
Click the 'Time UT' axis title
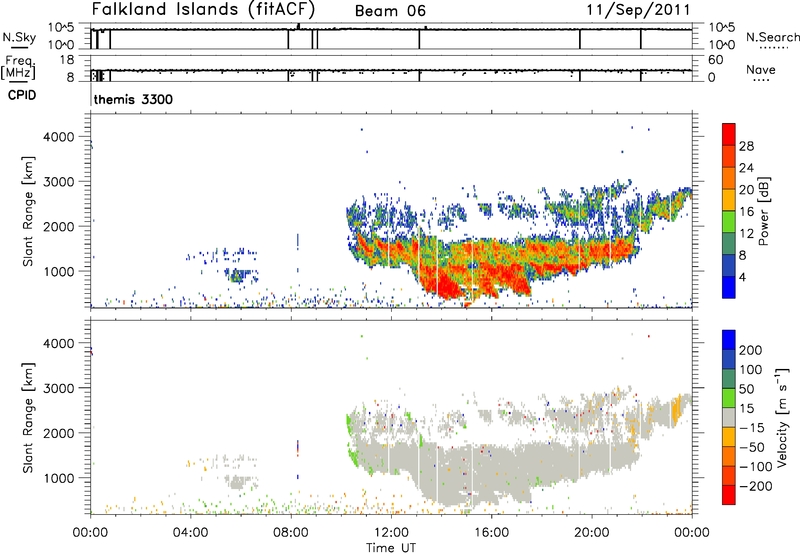[x=391, y=548]
